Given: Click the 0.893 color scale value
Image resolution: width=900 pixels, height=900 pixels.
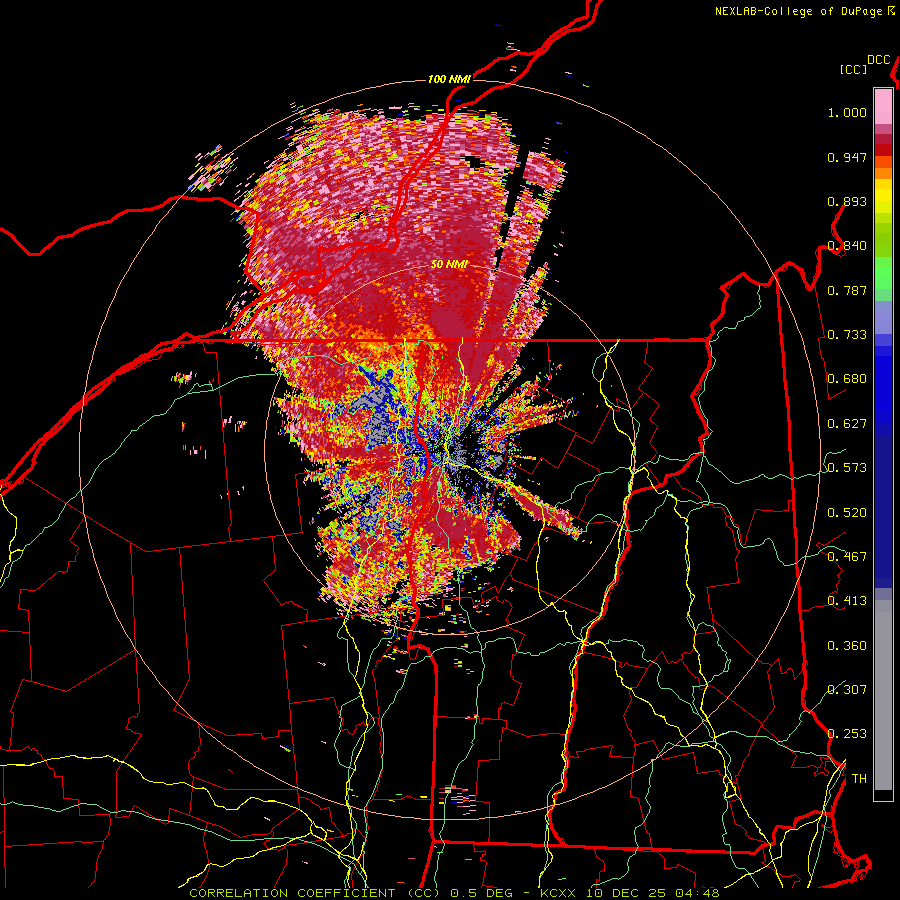Looking at the screenshot, I should click(847, 201).
